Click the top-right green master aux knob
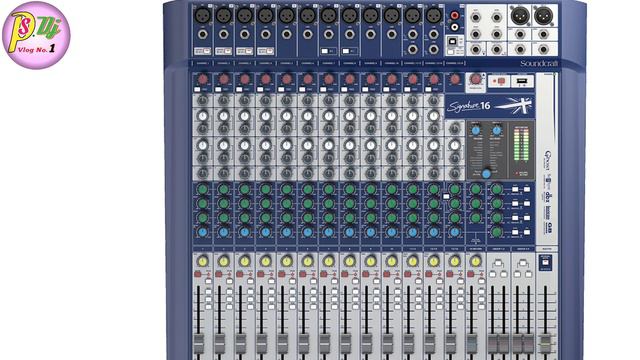 point(497,189)
